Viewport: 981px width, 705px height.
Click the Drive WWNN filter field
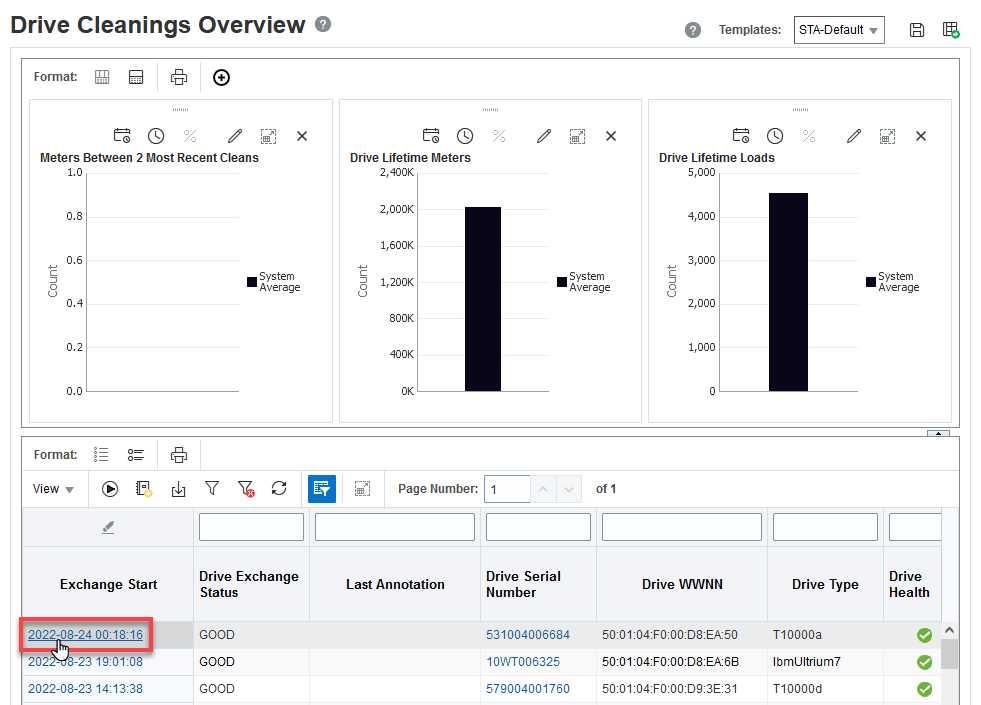click(682, 527)
